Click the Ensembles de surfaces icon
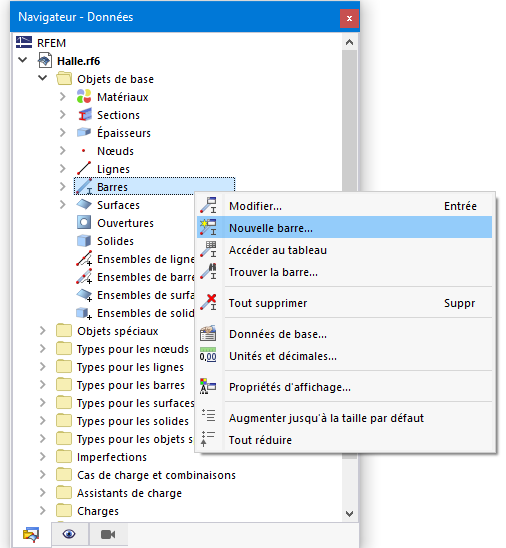This screenshot has width=506, height=548. 84,295
